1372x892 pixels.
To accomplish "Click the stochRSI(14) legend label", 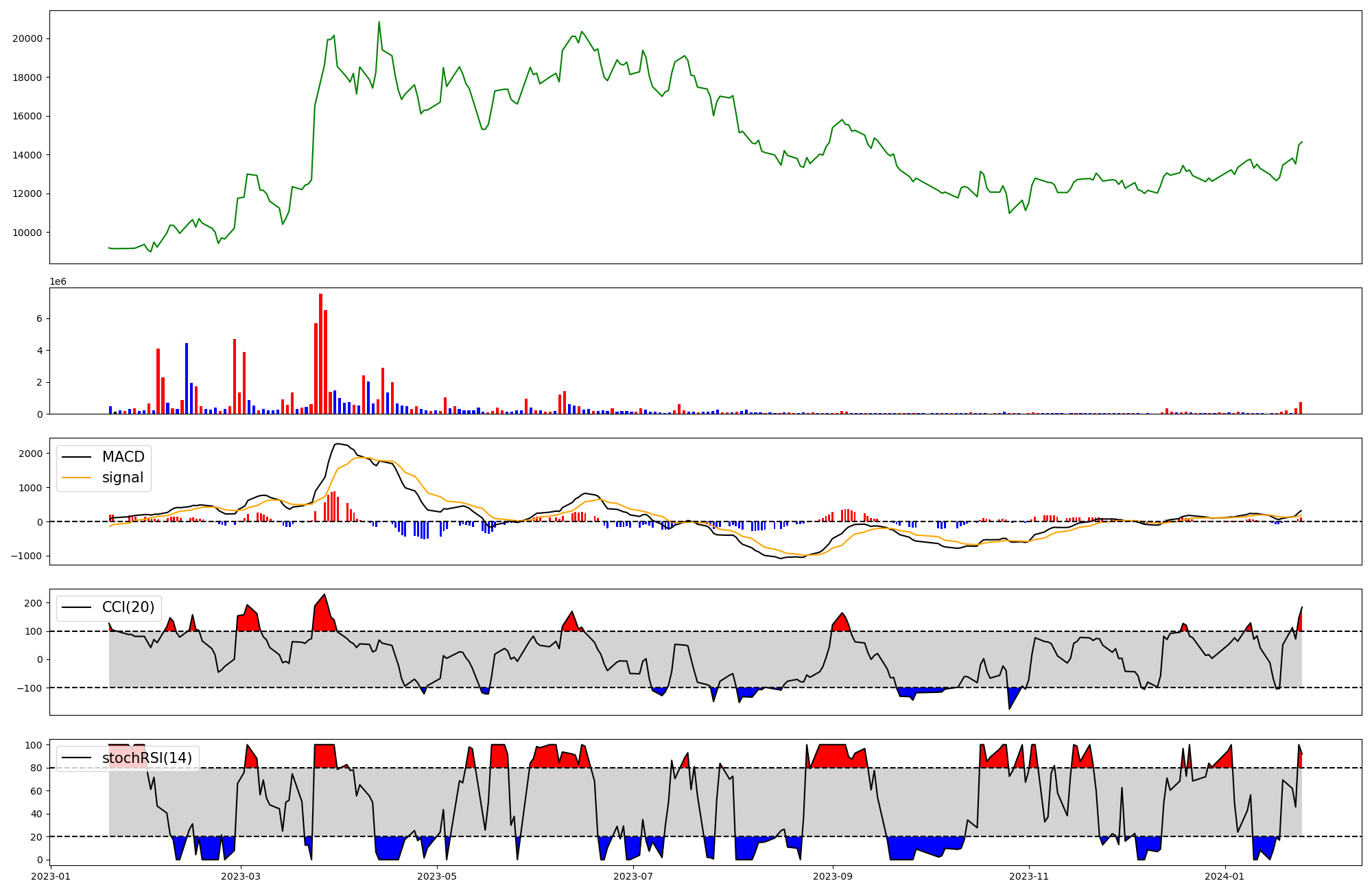I will [x=147, y=758].
